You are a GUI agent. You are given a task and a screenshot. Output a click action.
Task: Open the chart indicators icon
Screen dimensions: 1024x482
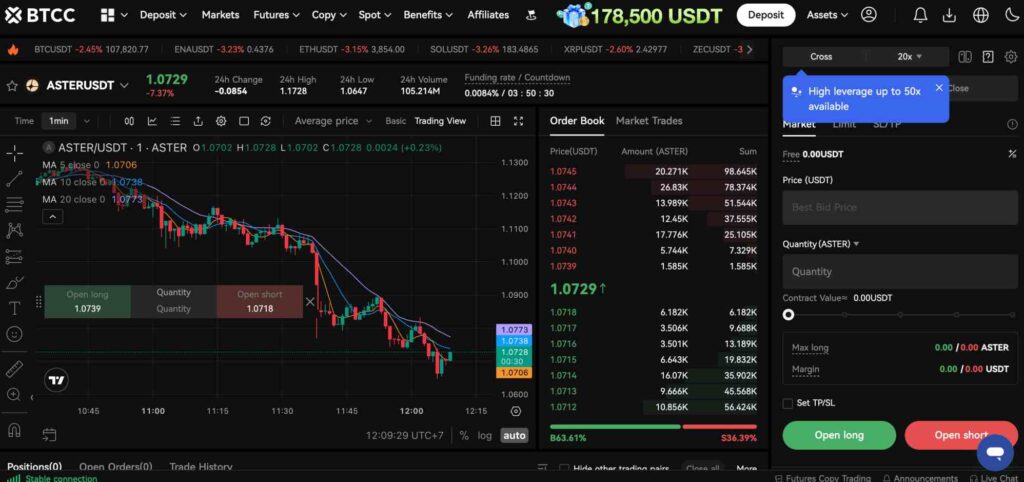[x=152, y=121]
